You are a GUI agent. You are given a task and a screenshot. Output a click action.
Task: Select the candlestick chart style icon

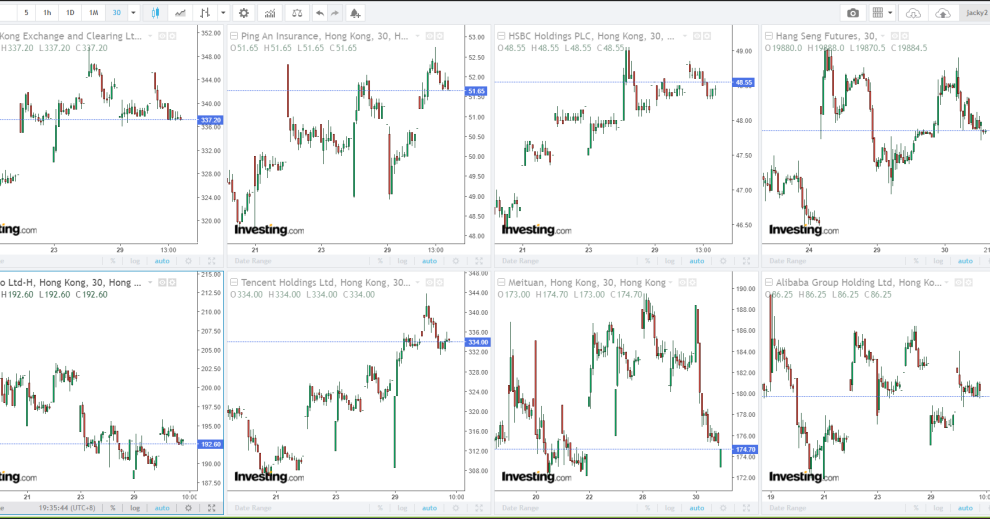click(x=155, y=13)
